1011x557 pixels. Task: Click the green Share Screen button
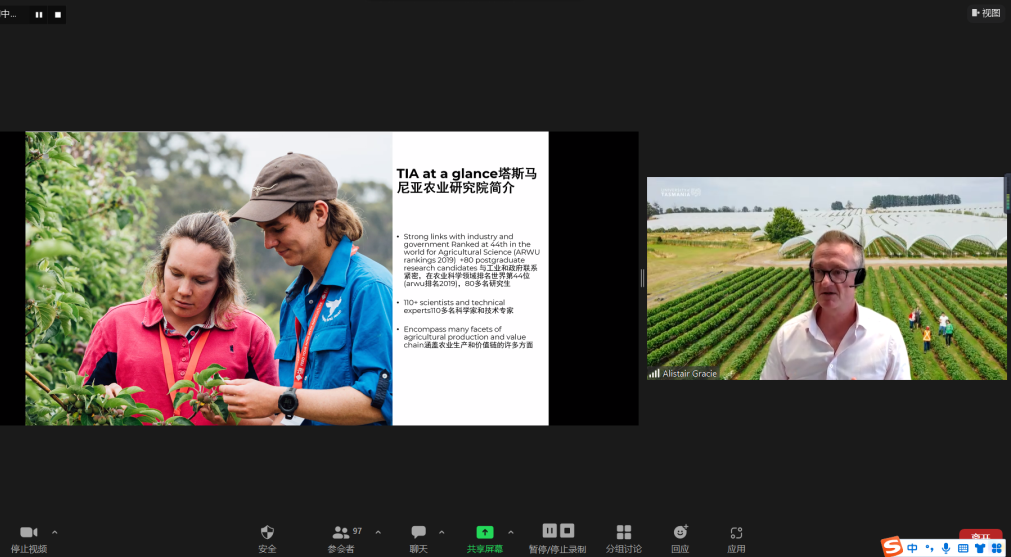[485, 533]
